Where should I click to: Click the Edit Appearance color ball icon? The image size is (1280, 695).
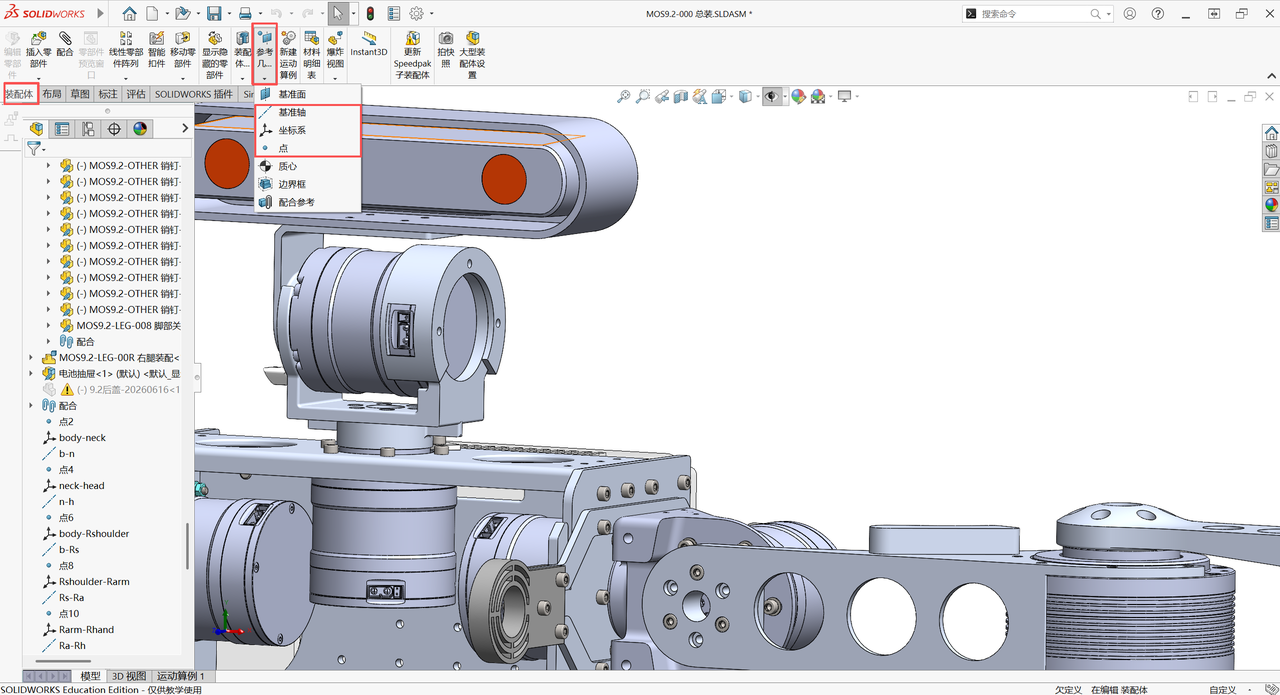coord(798,96)
